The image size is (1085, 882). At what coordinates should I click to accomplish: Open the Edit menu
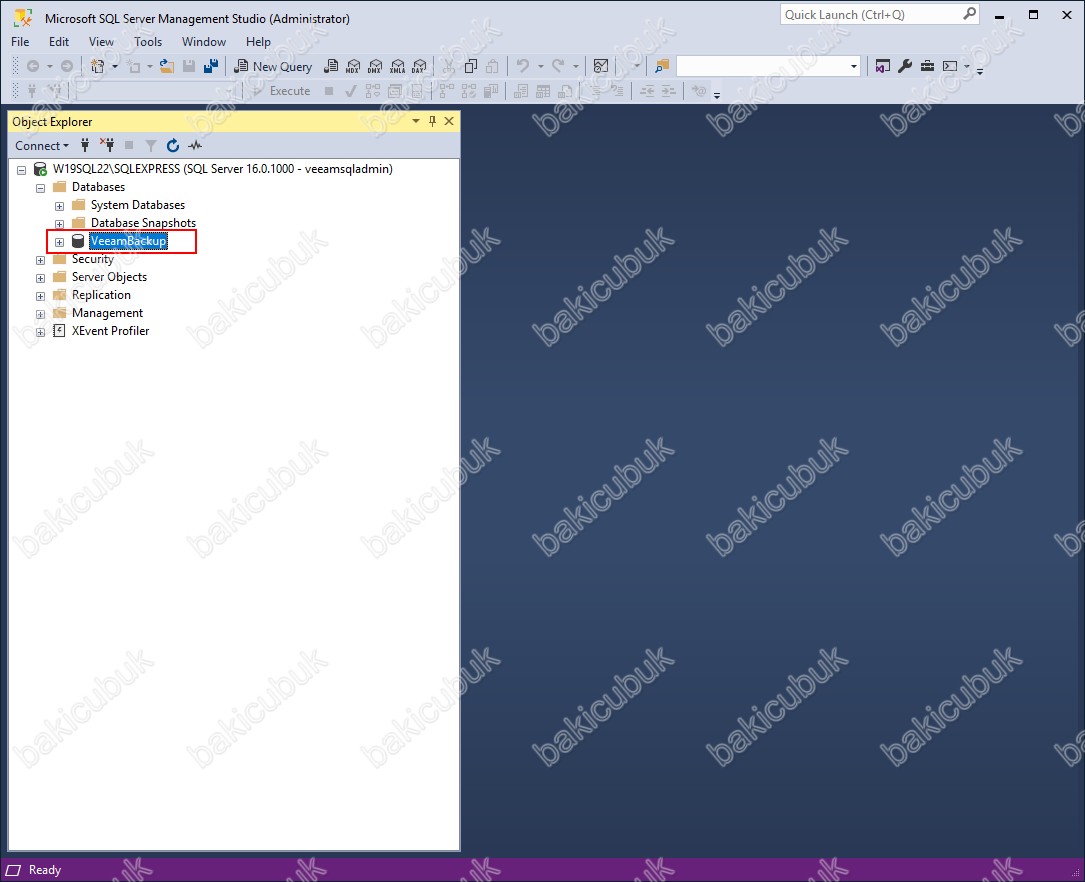[59, 42]
